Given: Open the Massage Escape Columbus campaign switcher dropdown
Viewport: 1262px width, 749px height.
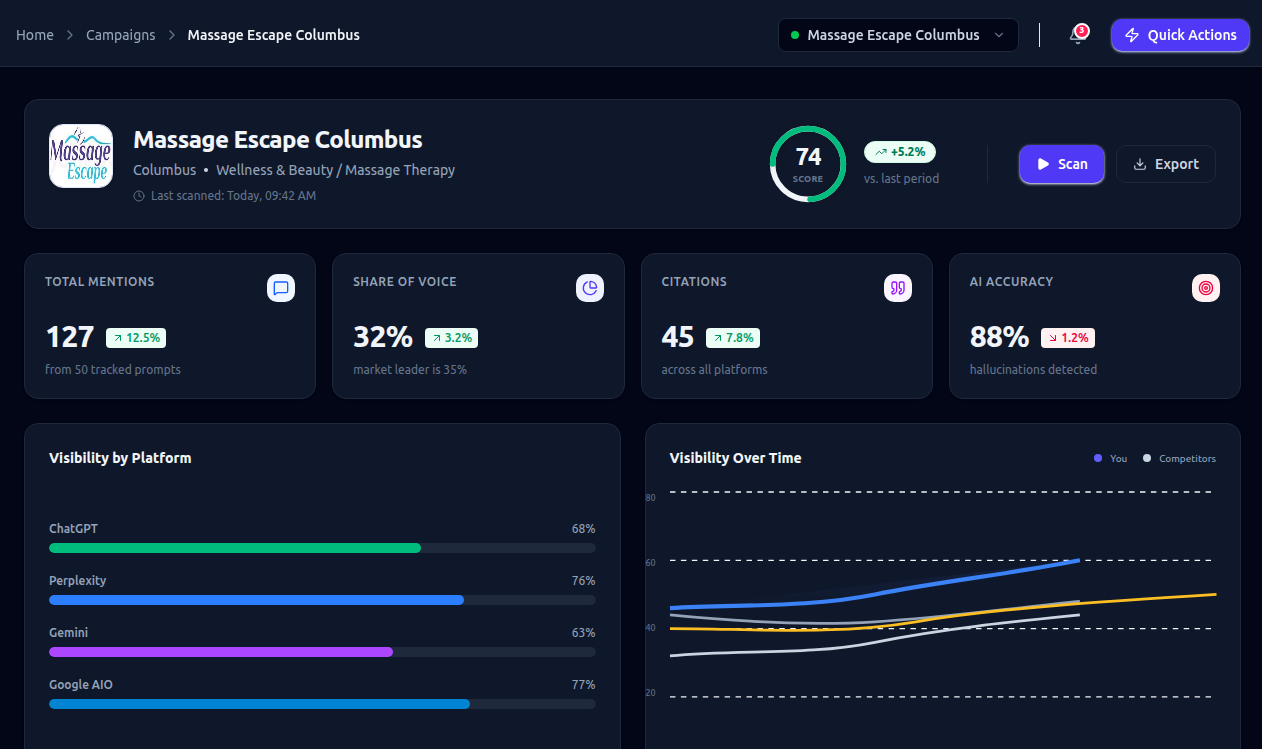Looking at the screenshot, I should (897, 34).
